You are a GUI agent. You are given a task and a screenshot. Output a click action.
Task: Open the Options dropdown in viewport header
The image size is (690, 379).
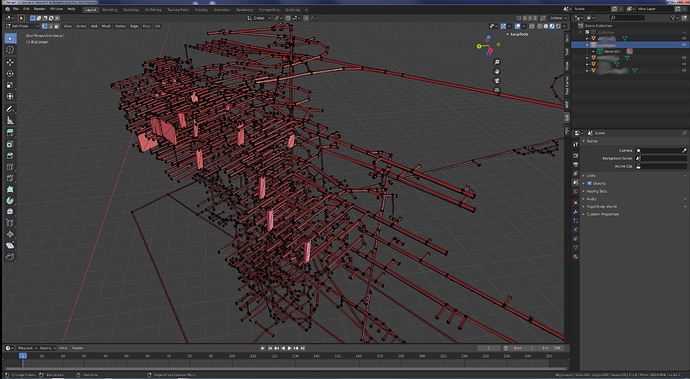557,18
